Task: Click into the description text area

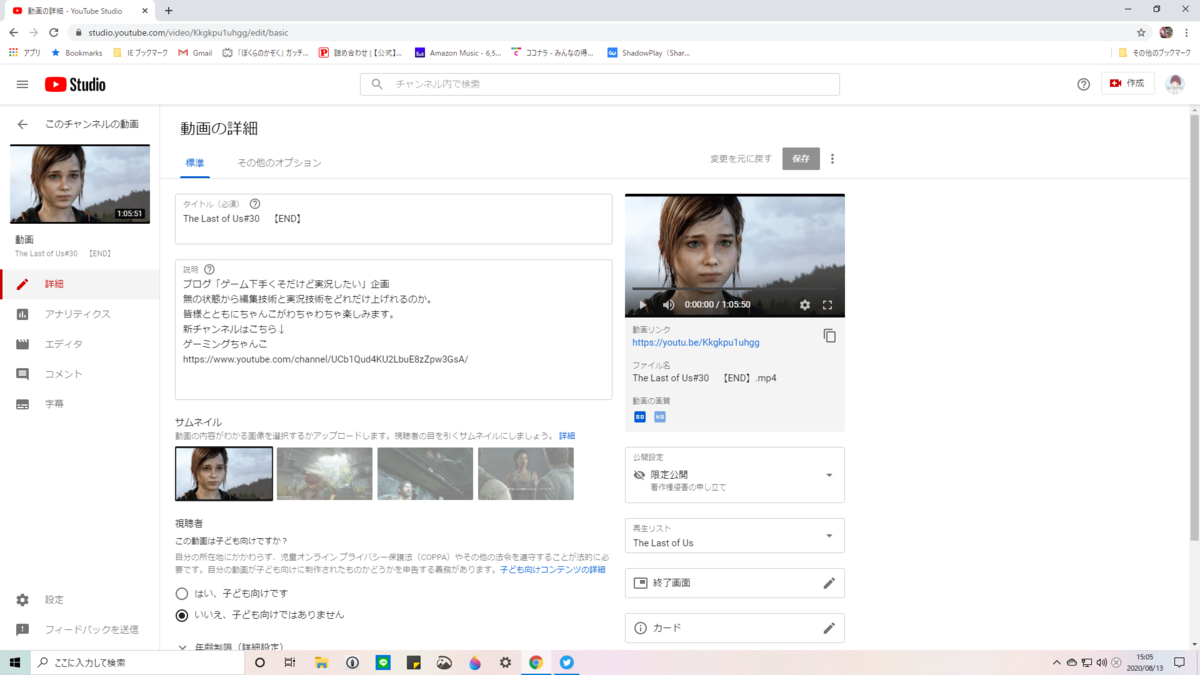Action: [393, 329]
